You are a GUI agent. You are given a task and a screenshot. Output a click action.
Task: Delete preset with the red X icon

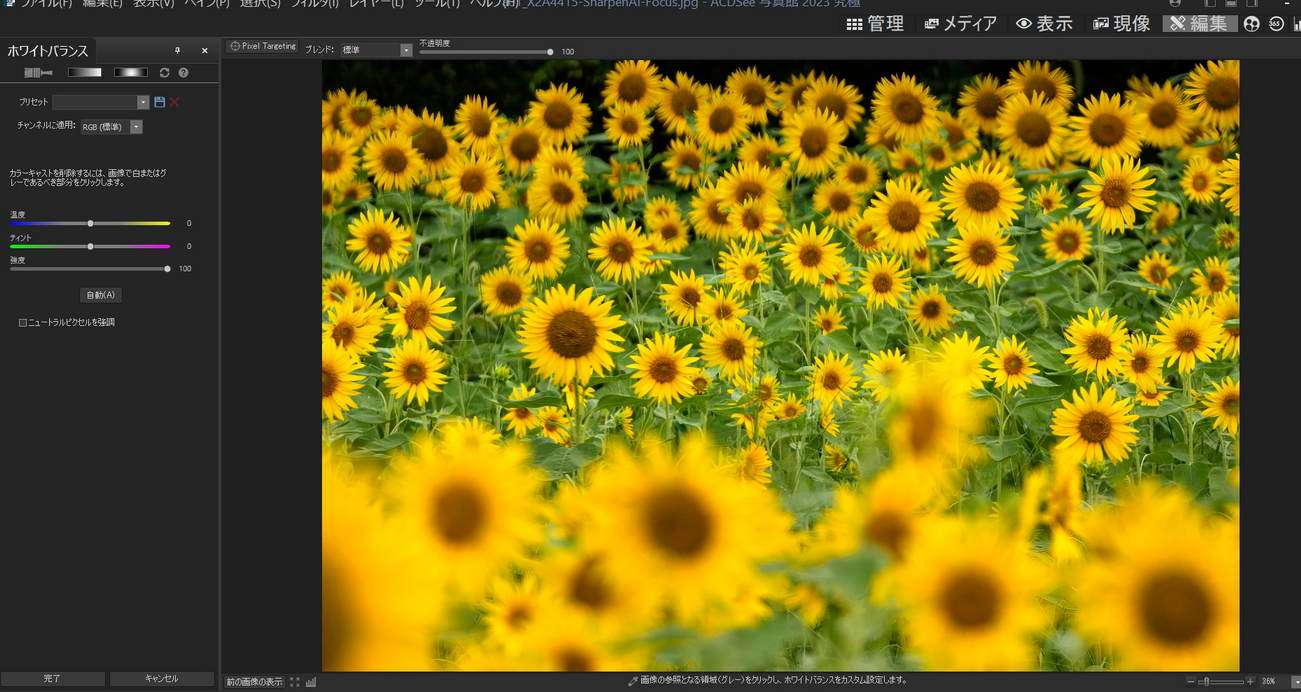(x=175, y=102)
